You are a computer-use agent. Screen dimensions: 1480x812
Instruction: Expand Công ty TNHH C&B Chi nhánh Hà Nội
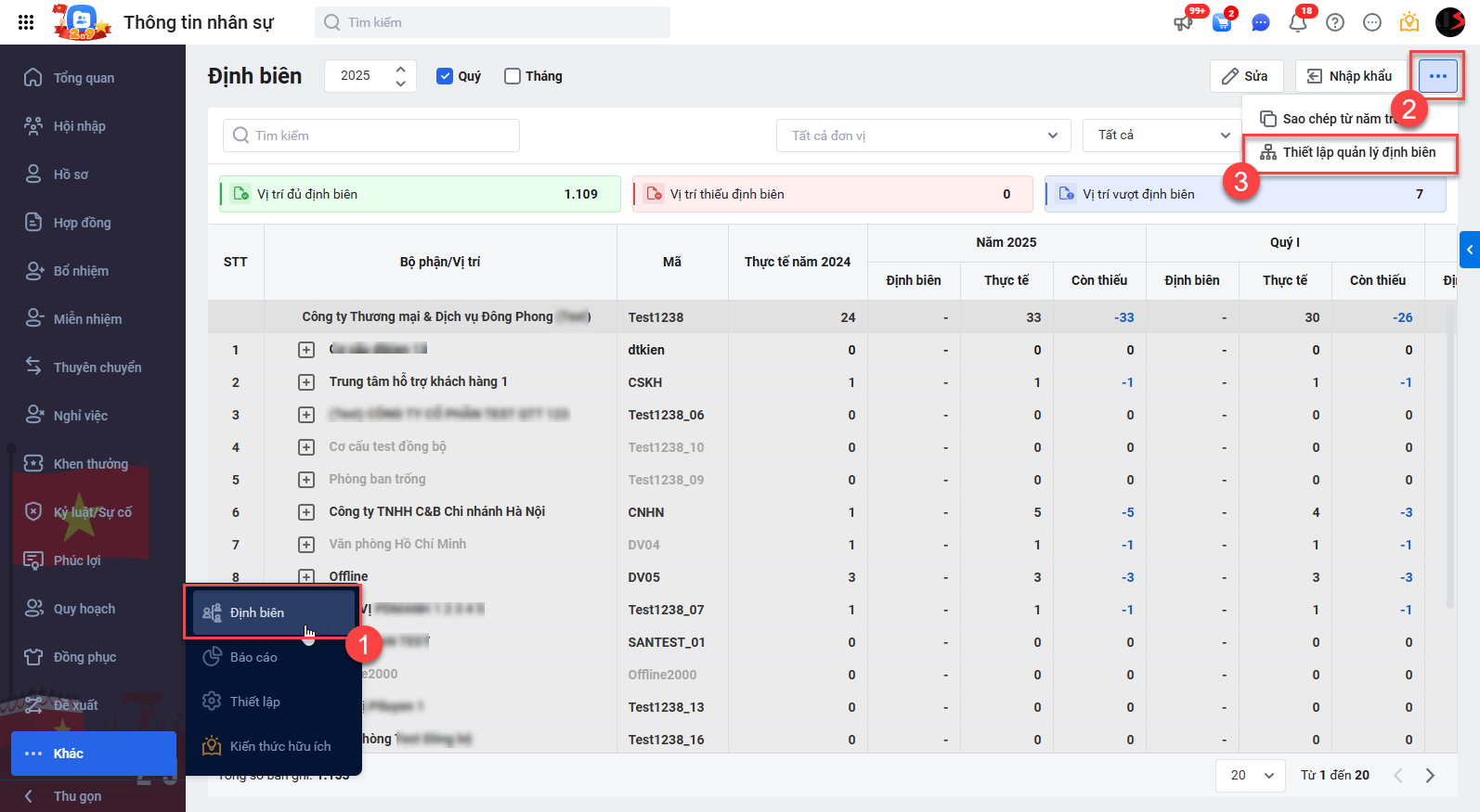(x=306, y=512)
